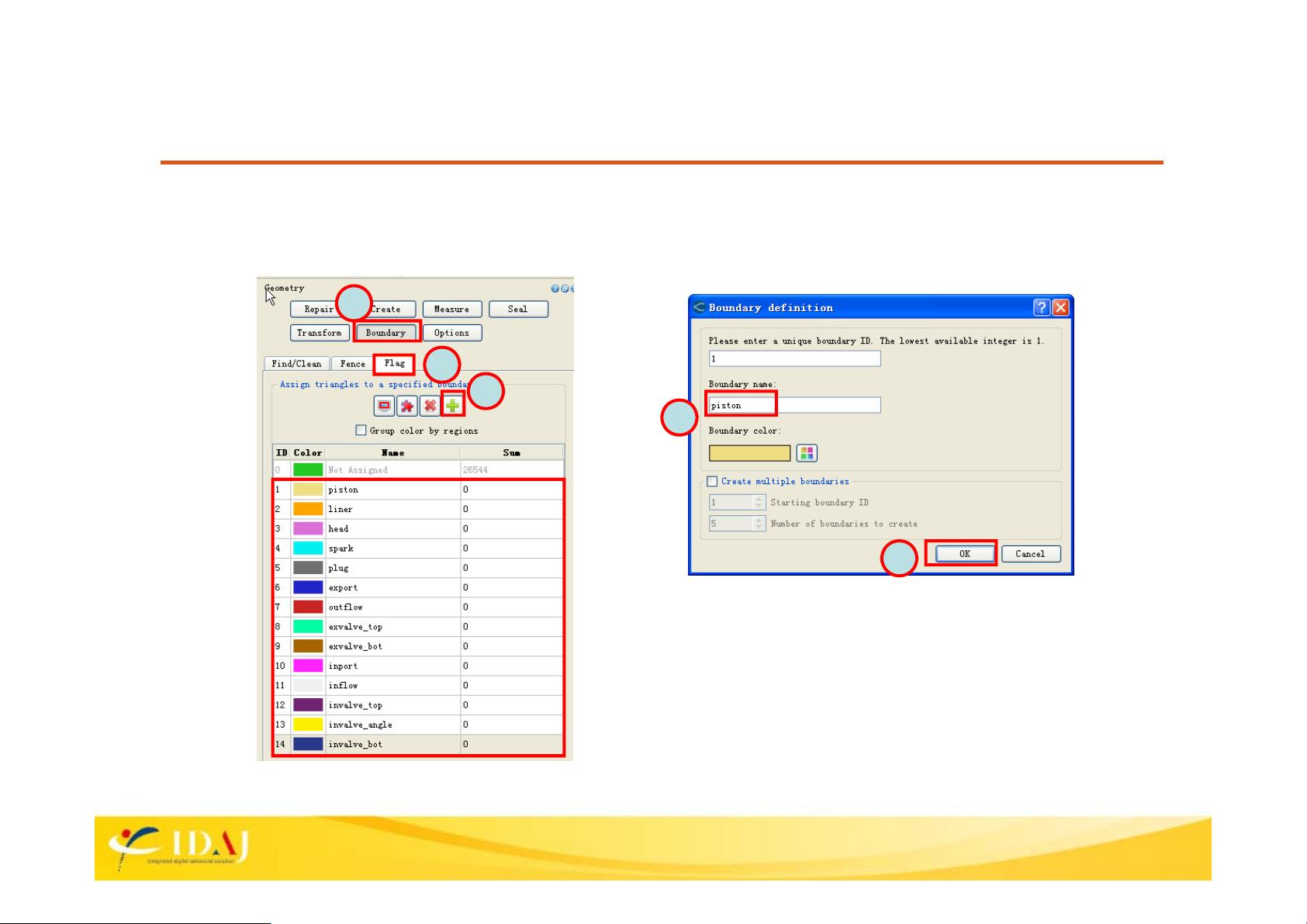Click the green plus add boundary icon
The image size is (1307, 924).
(x=453, y=406)
